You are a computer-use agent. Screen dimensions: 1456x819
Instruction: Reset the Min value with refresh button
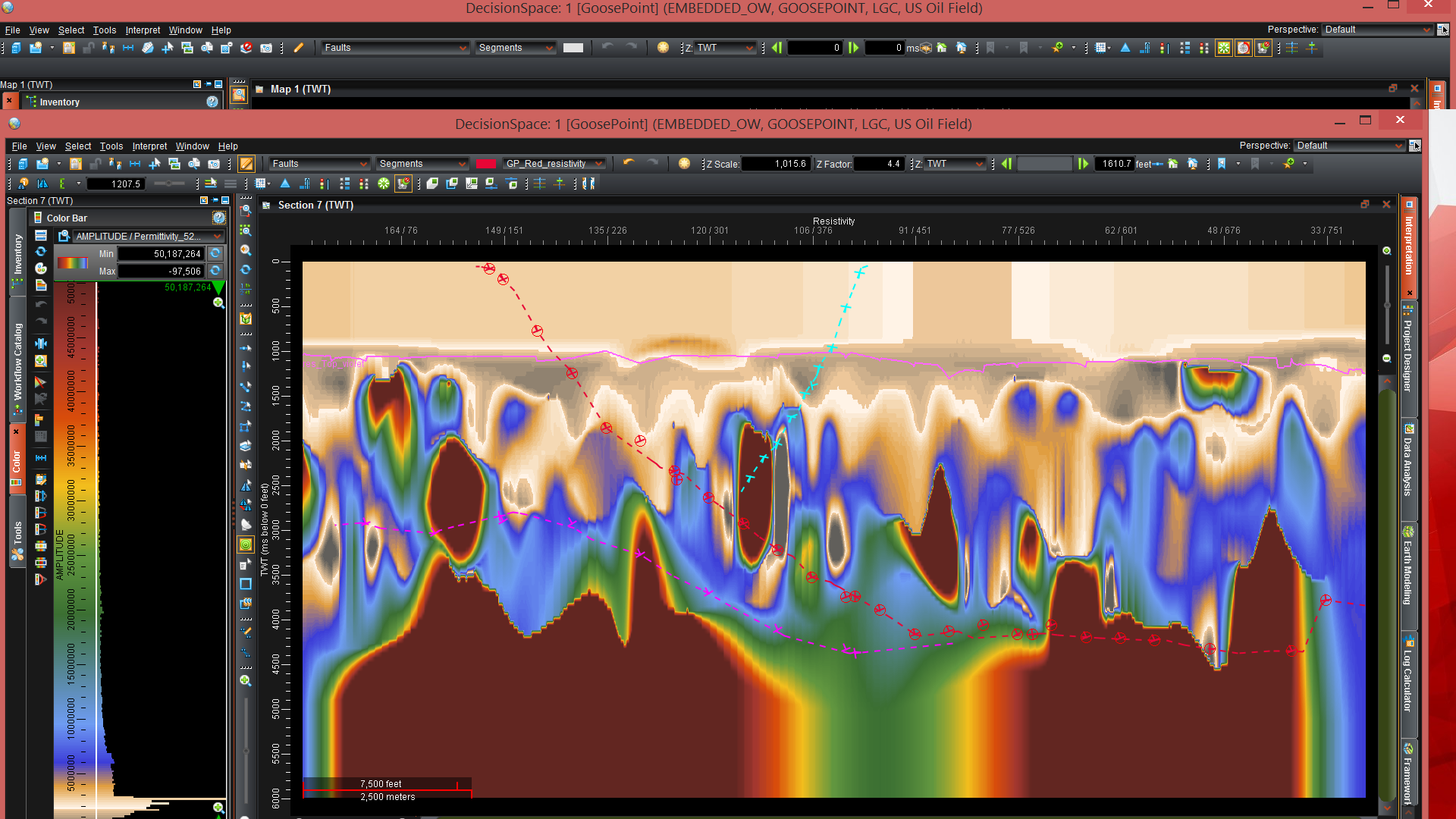pyautogui.click(x=215, y=253)
